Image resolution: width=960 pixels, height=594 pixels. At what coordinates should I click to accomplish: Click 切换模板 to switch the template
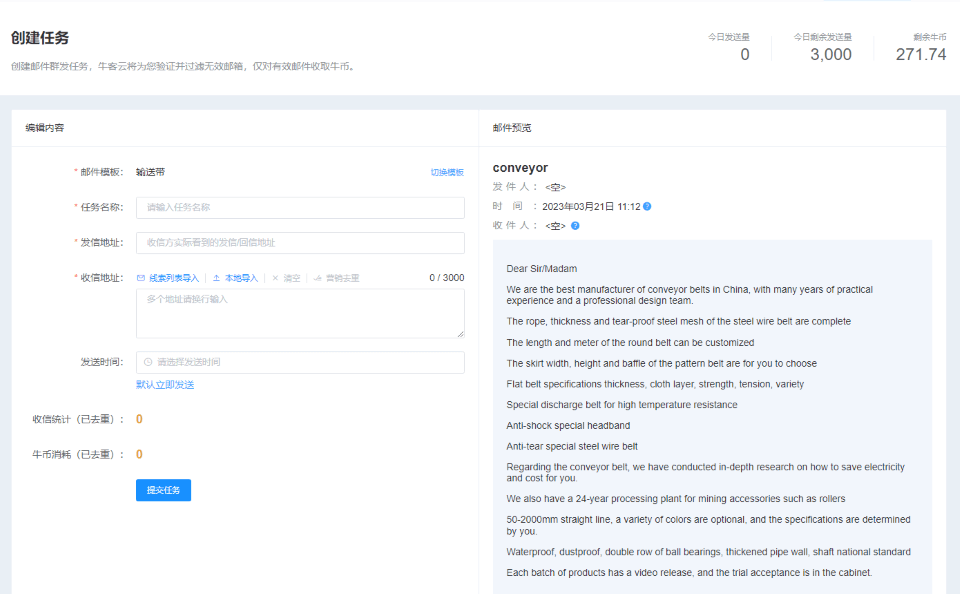447,172
